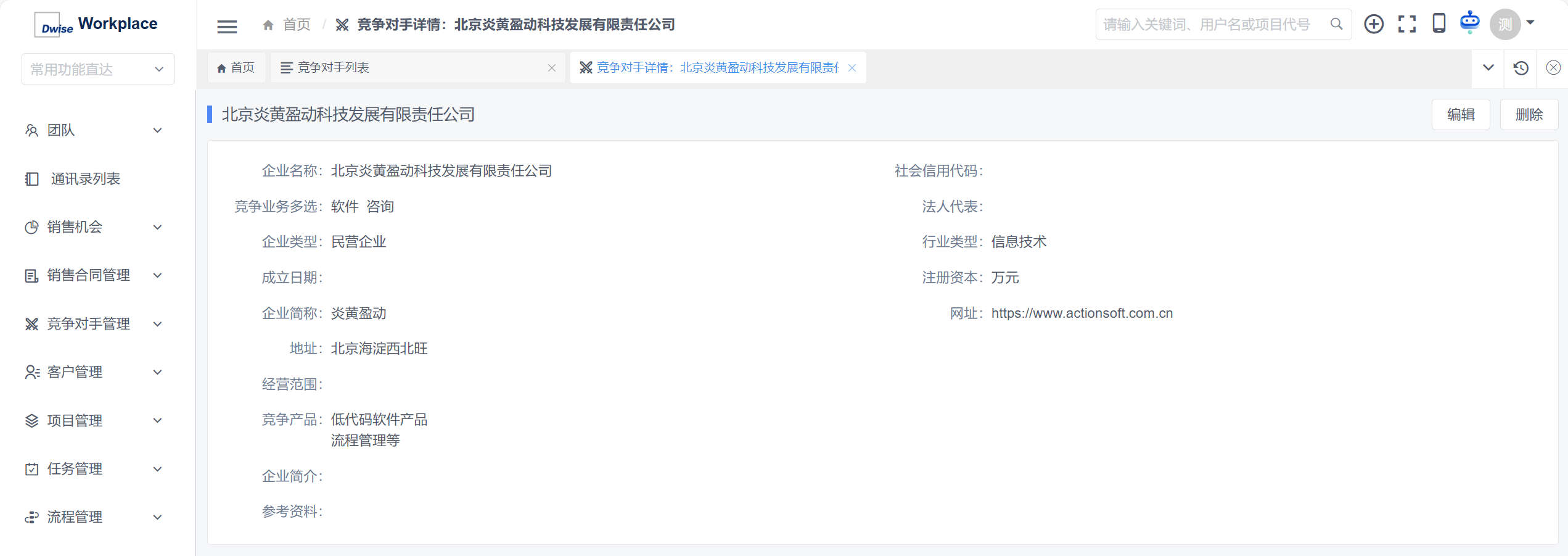Expand the 销售机会 menu chevron
Image resolution: width=1568 pixels, height=556 pixels.
pyautogui.click(x=158, y=227)
